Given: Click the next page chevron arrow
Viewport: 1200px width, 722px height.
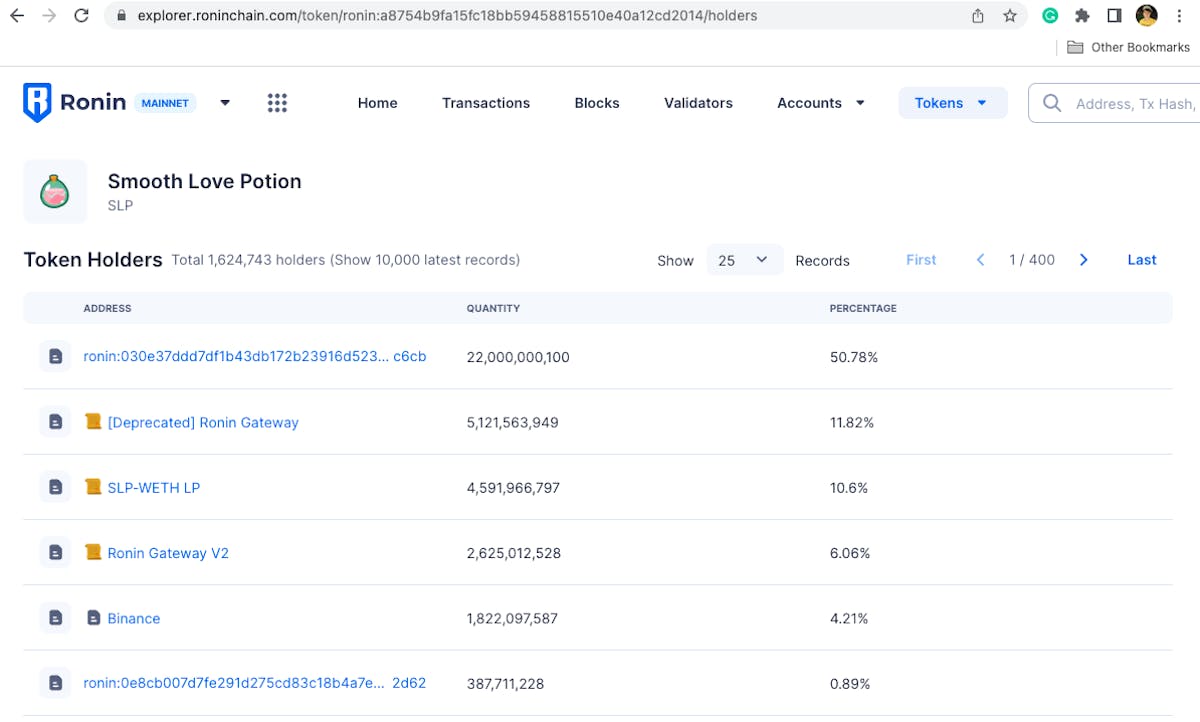Looking at the screenshot, I should tap(1083, 259).
